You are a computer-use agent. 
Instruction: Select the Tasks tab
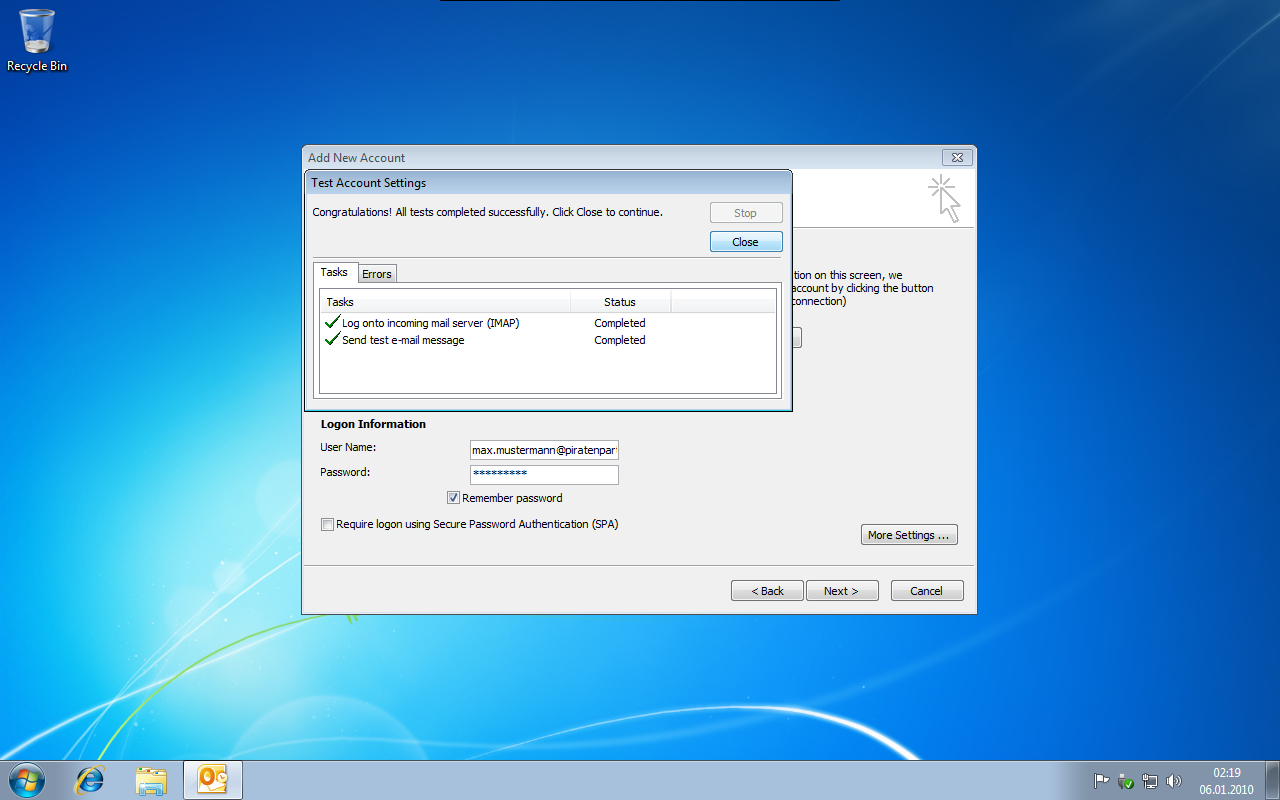pos(334,272)
